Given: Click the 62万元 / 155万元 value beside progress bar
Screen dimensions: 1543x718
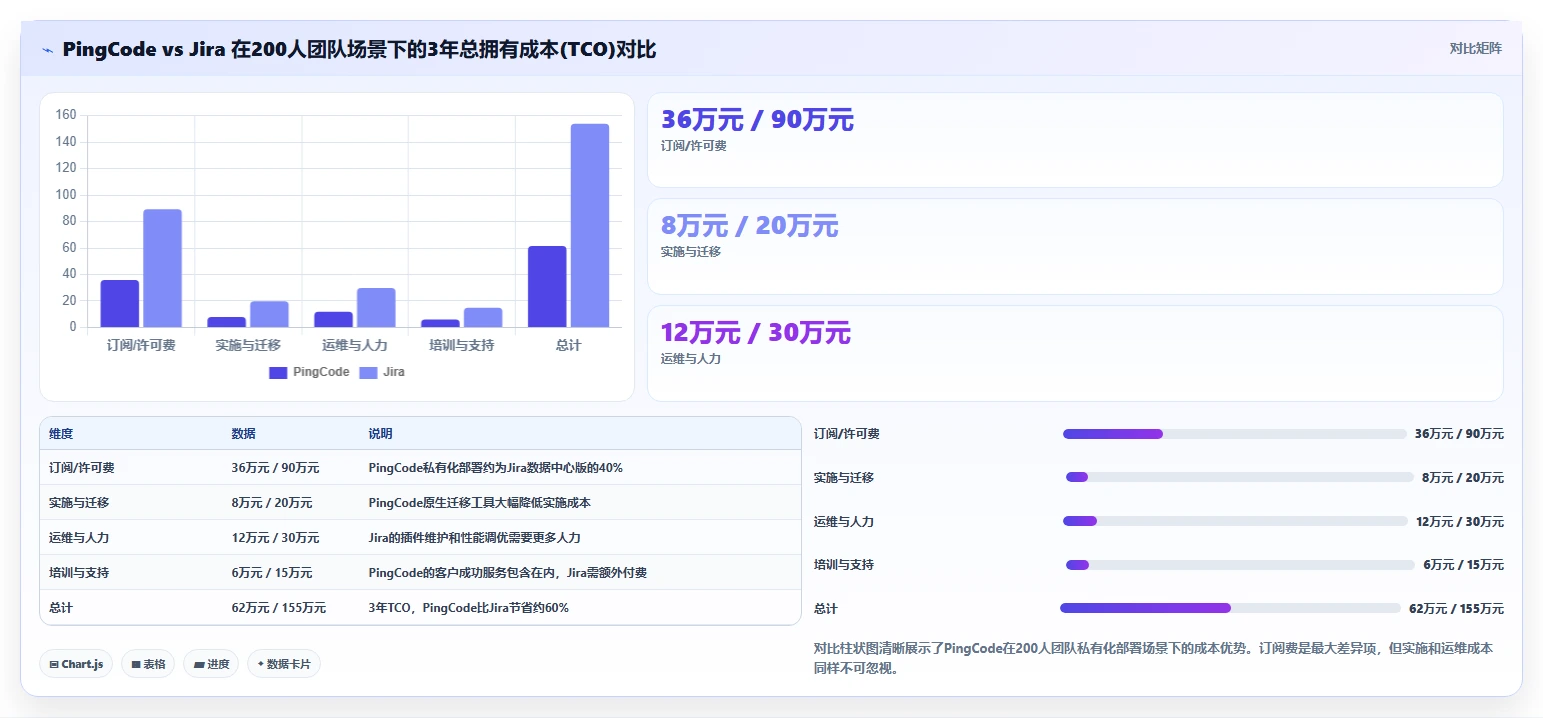Looking at the screenshot, I should [1456, 609].
